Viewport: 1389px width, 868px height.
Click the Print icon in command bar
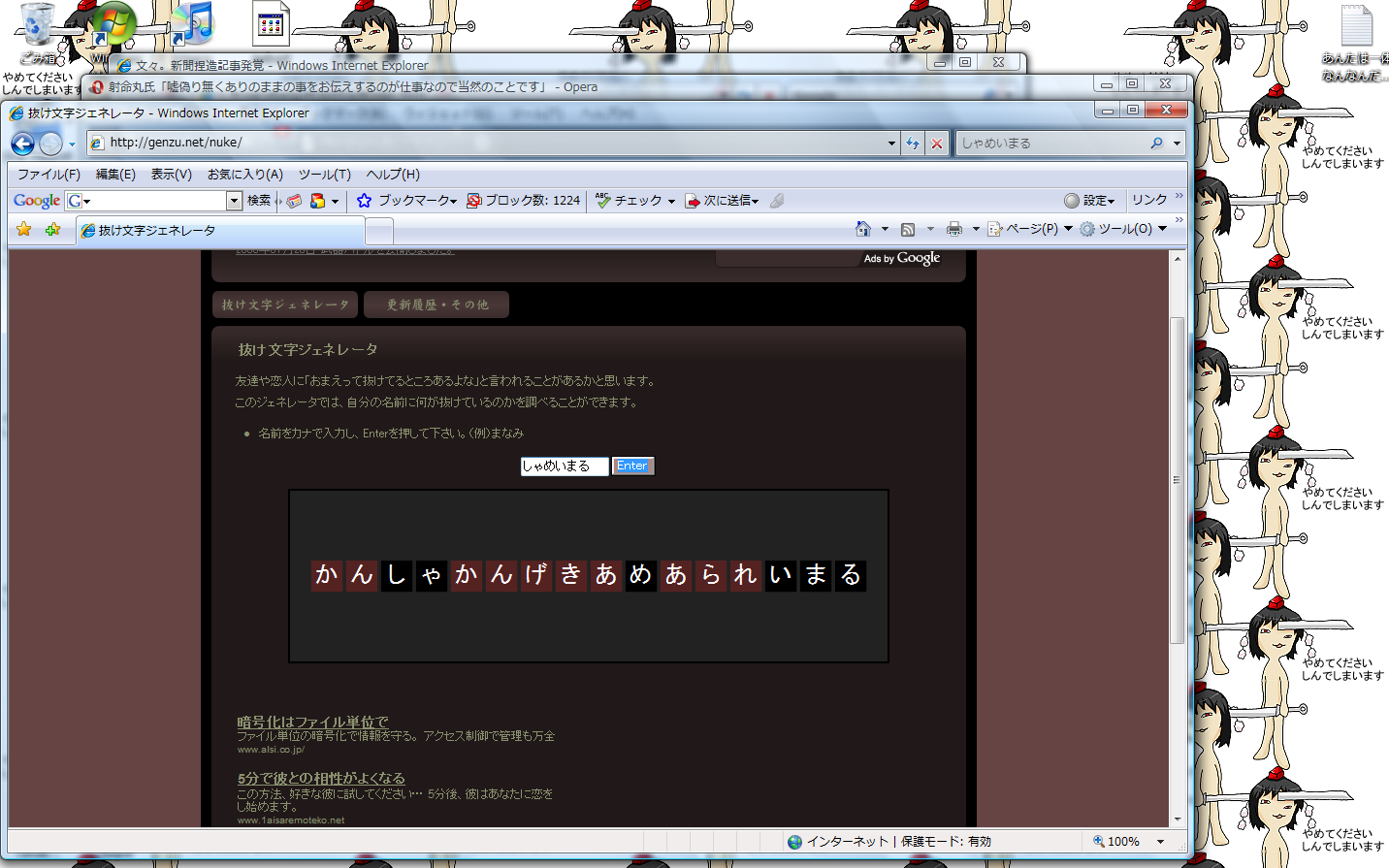tap(954, 229)
